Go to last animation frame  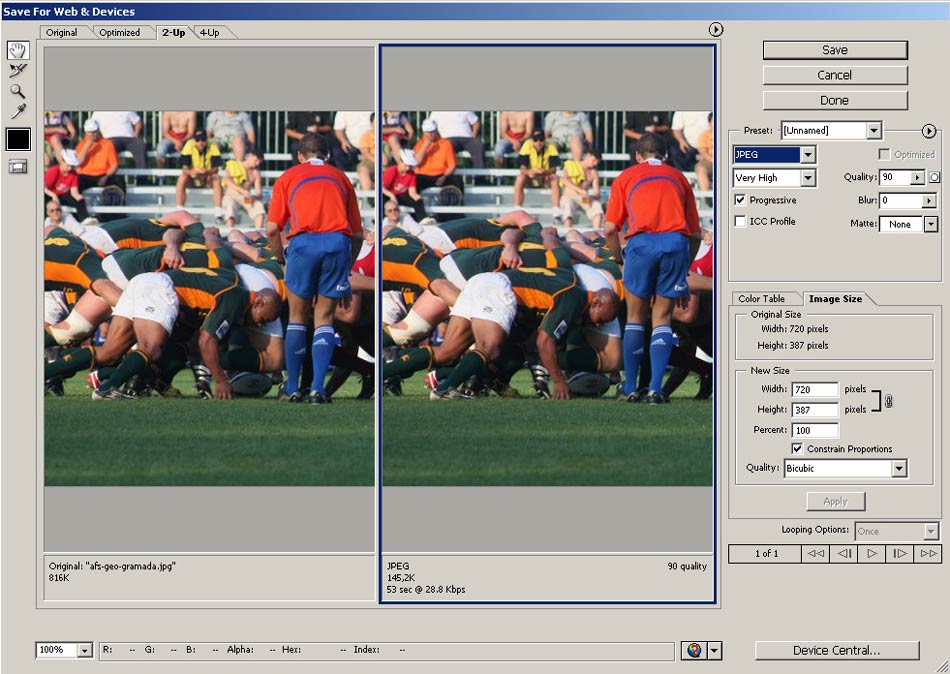coord(928,553)
